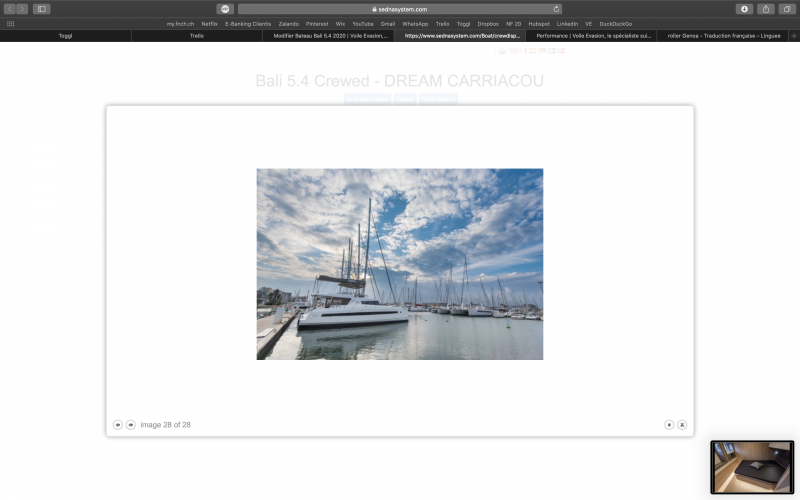Image resolution: width=800 pixels, height=500 pixels.
Task: Open Wix bookmark
Action: (x=340, y=23)
